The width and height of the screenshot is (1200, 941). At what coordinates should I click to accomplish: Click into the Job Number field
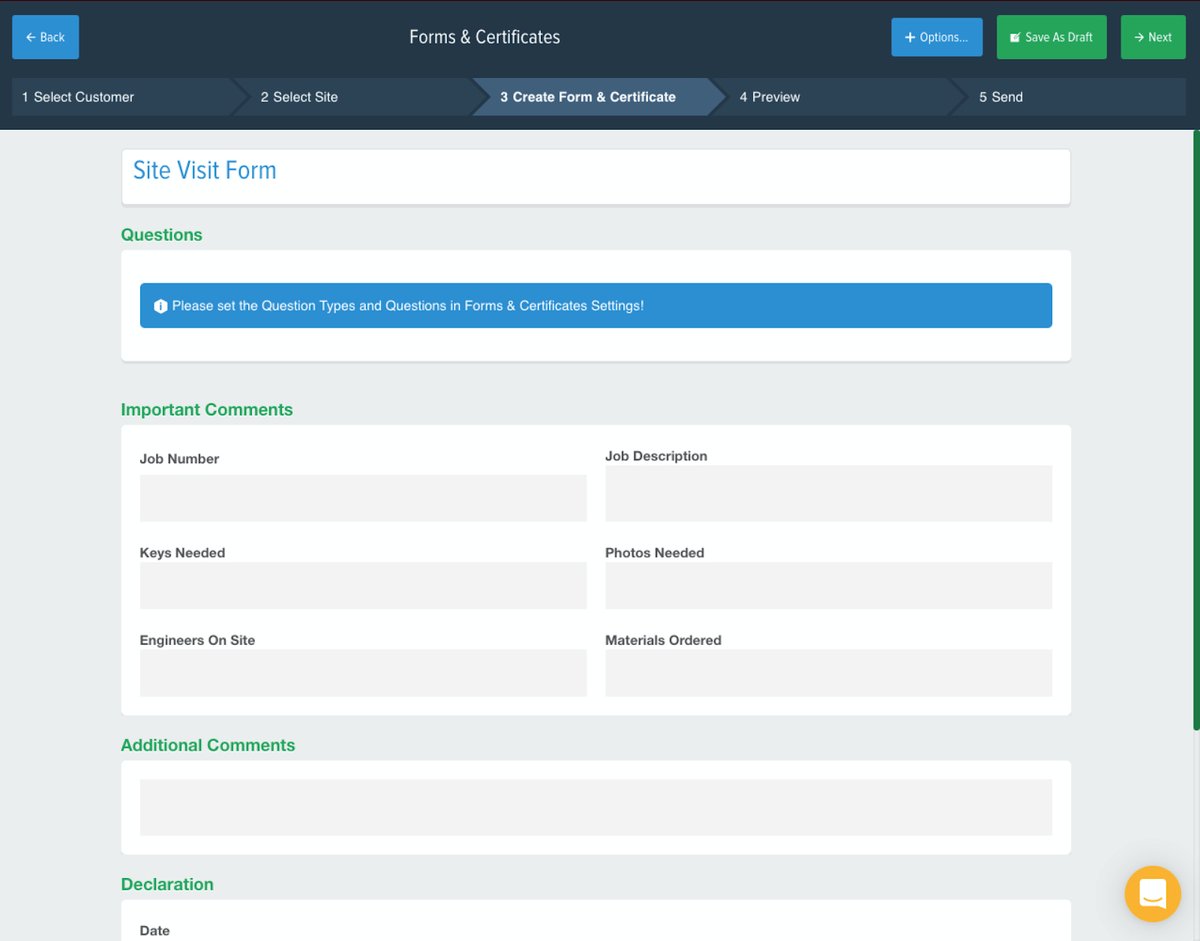(x=363, y=498)
